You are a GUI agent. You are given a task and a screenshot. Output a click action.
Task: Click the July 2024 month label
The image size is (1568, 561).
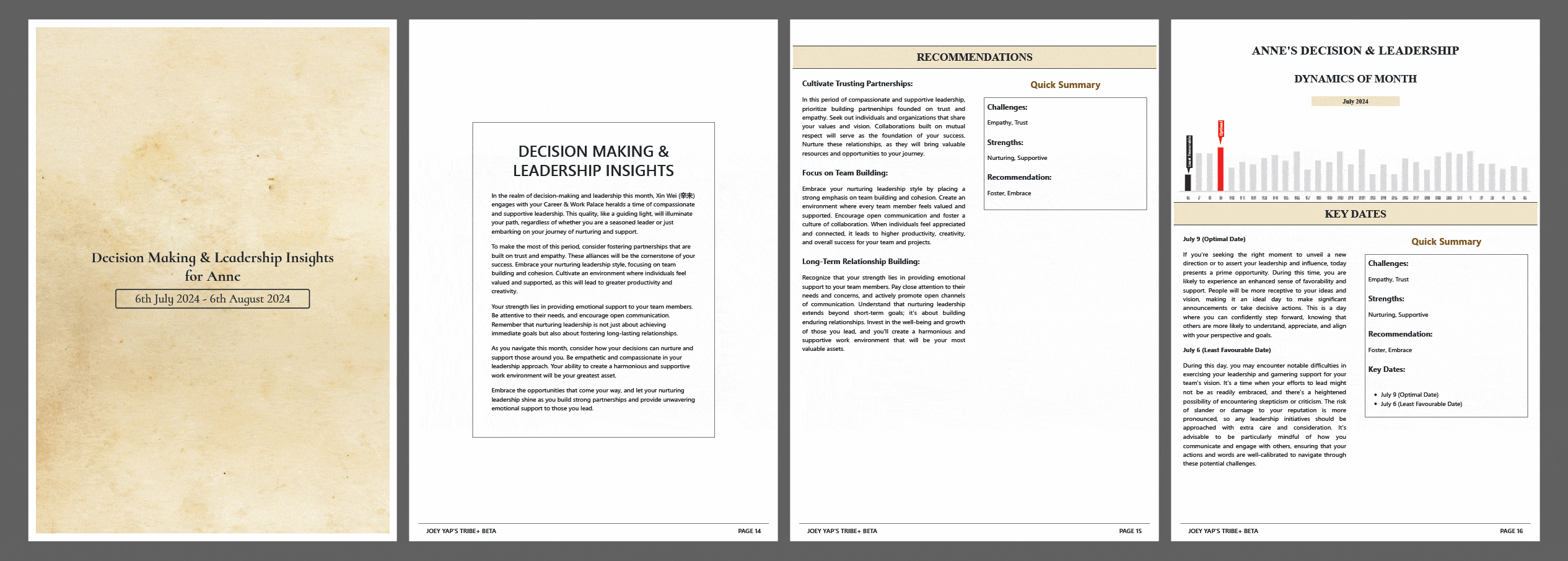tap(1355, 102)
